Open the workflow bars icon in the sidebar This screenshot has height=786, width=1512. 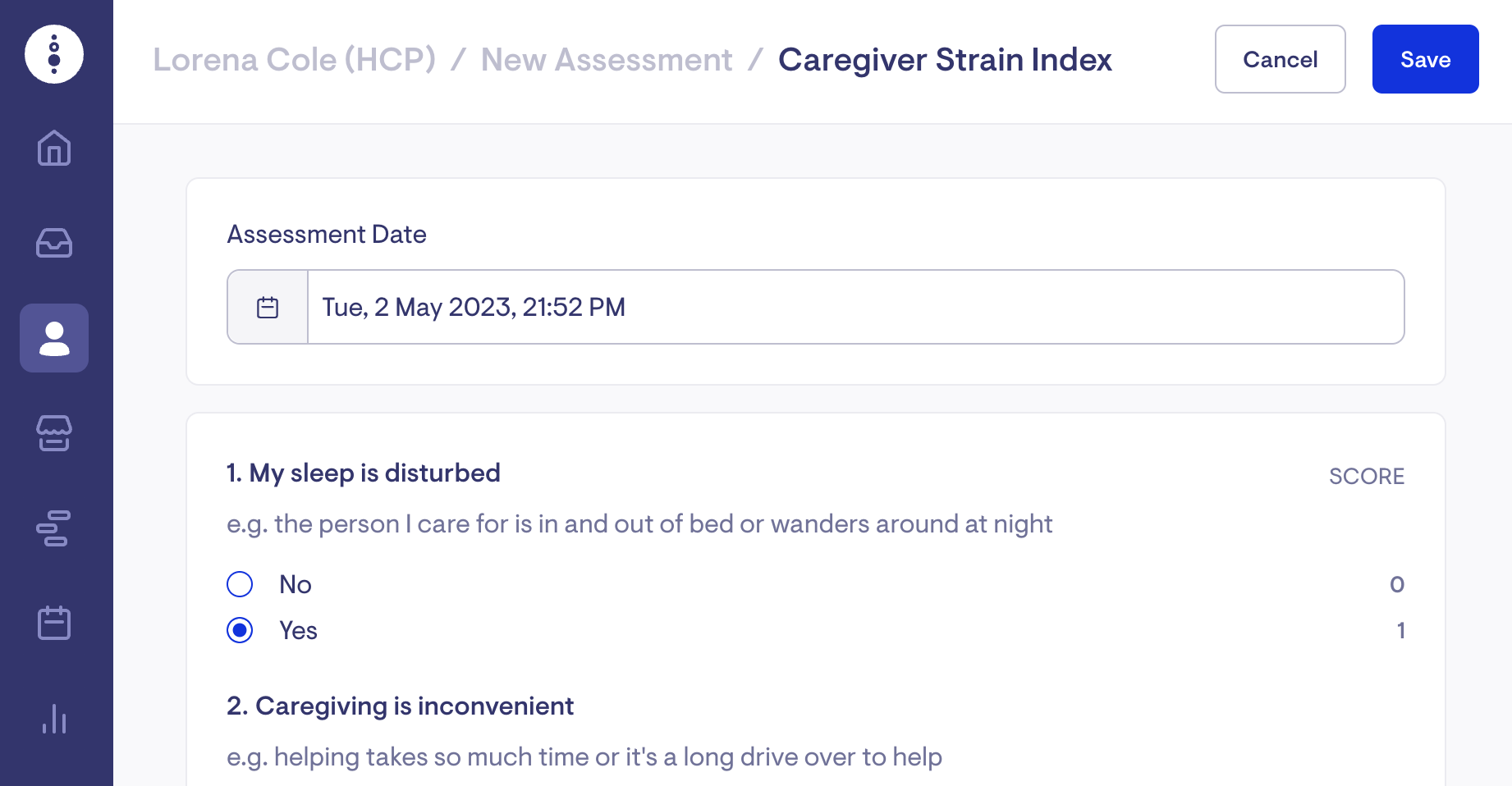[54, 528]
